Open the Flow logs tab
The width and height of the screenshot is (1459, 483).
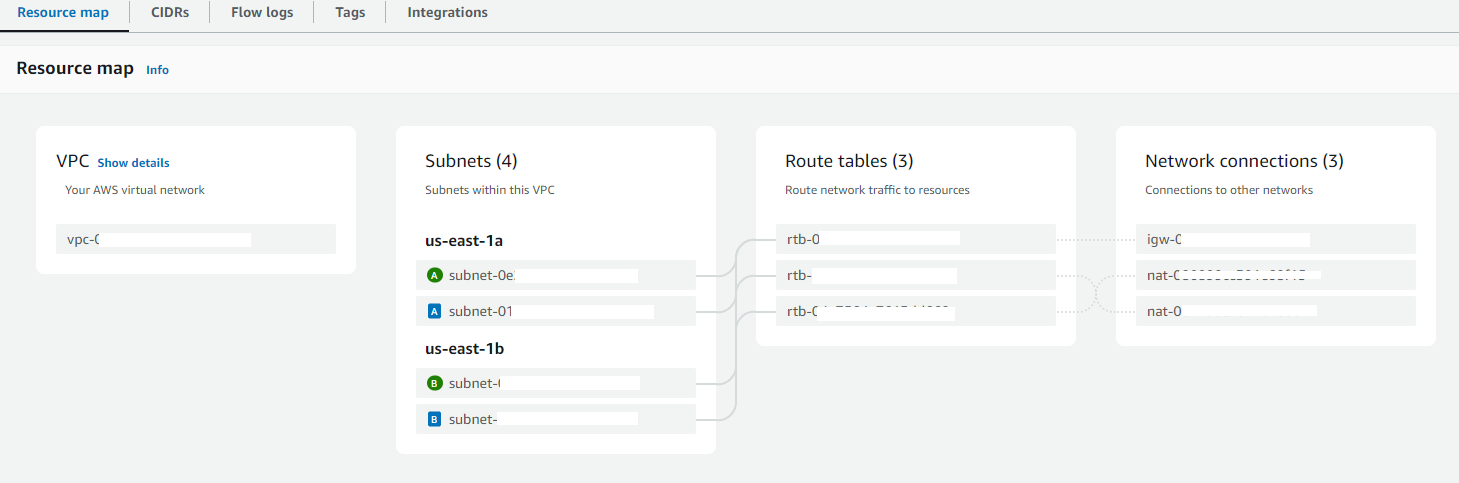coord(262,13)
